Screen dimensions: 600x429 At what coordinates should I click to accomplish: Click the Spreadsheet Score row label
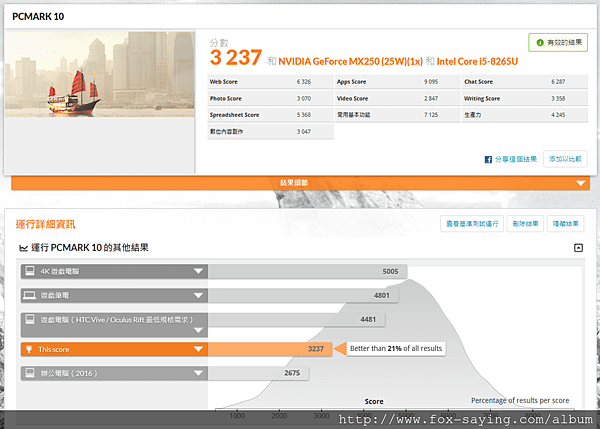(234, 115)
